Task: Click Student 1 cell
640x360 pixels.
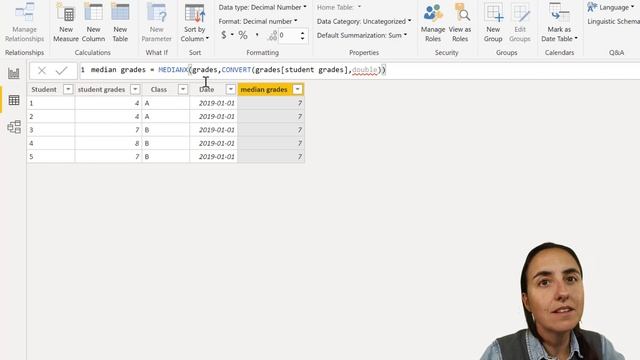Action: pos(51,103)
